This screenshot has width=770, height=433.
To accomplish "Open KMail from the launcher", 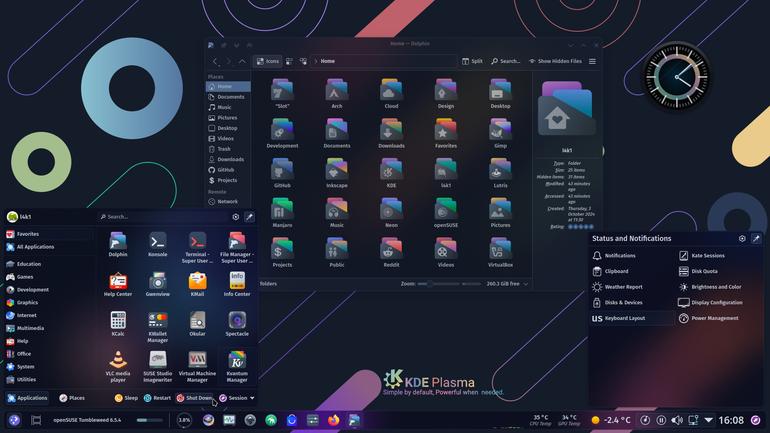I will pos(197,284).
